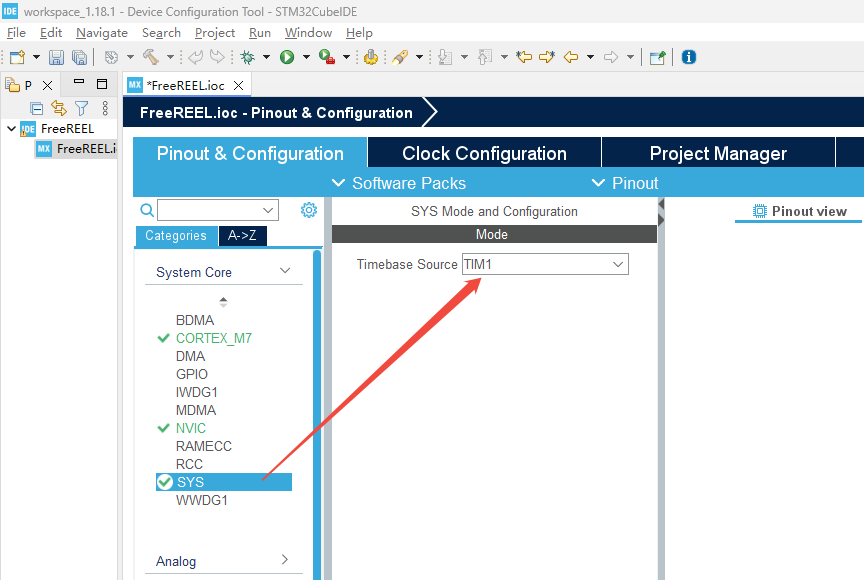Select the SYS peripheral entry
Viewport: 864px width, 580px height.
click(x=224, y=482)
